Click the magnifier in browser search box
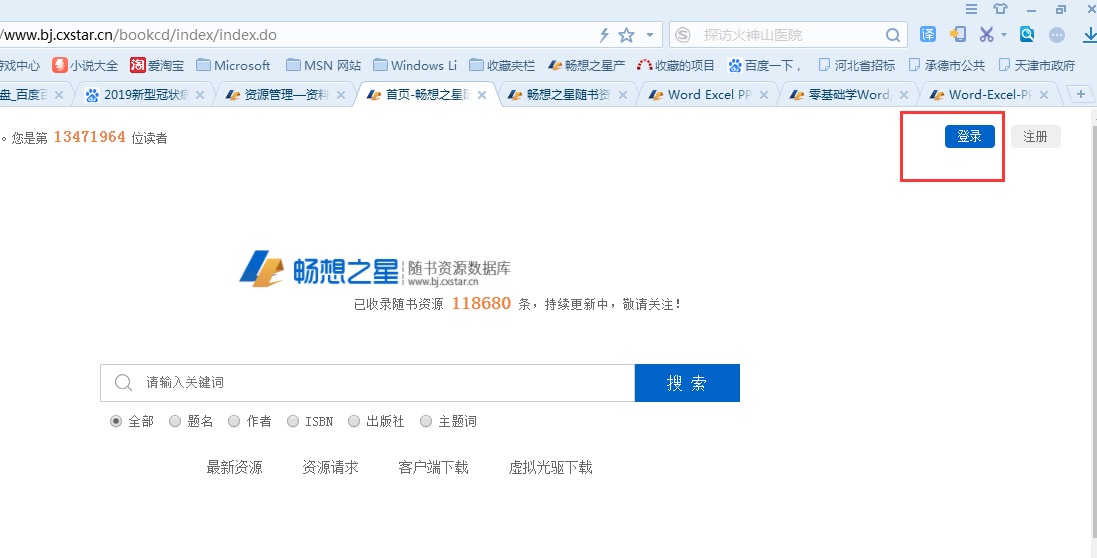 click(x=893, y=35)
